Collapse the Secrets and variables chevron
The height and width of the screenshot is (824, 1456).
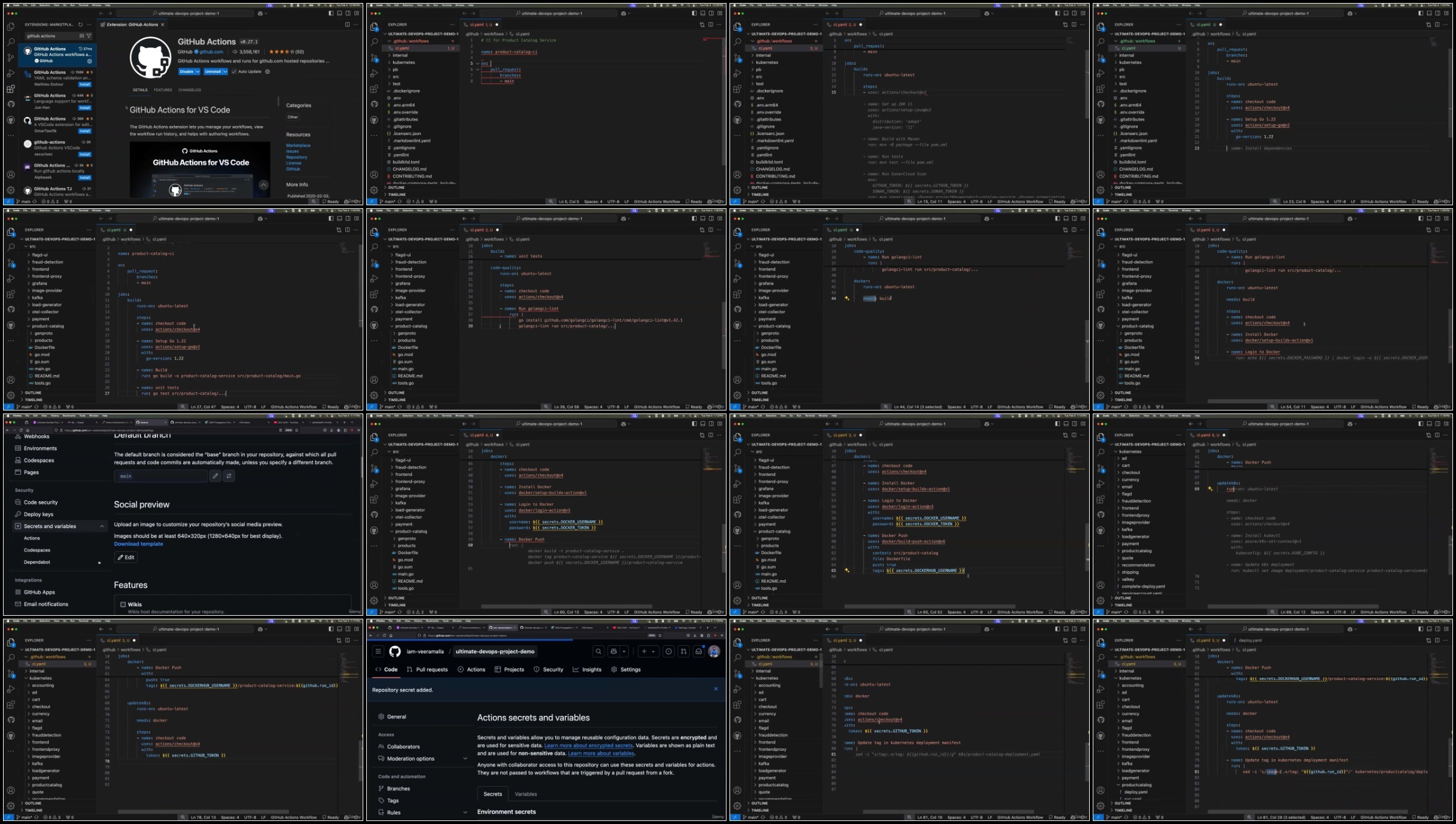(102, 526)
